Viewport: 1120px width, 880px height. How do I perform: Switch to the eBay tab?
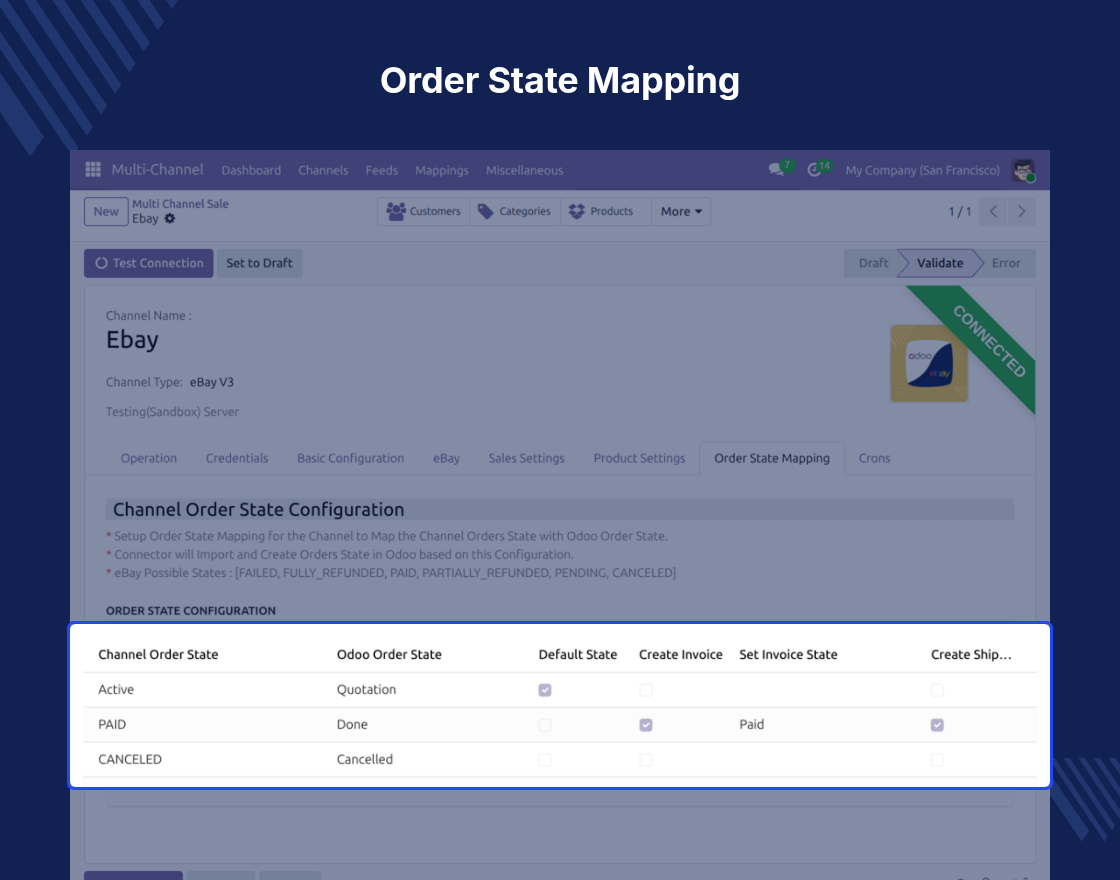click(x=446, y=458)
